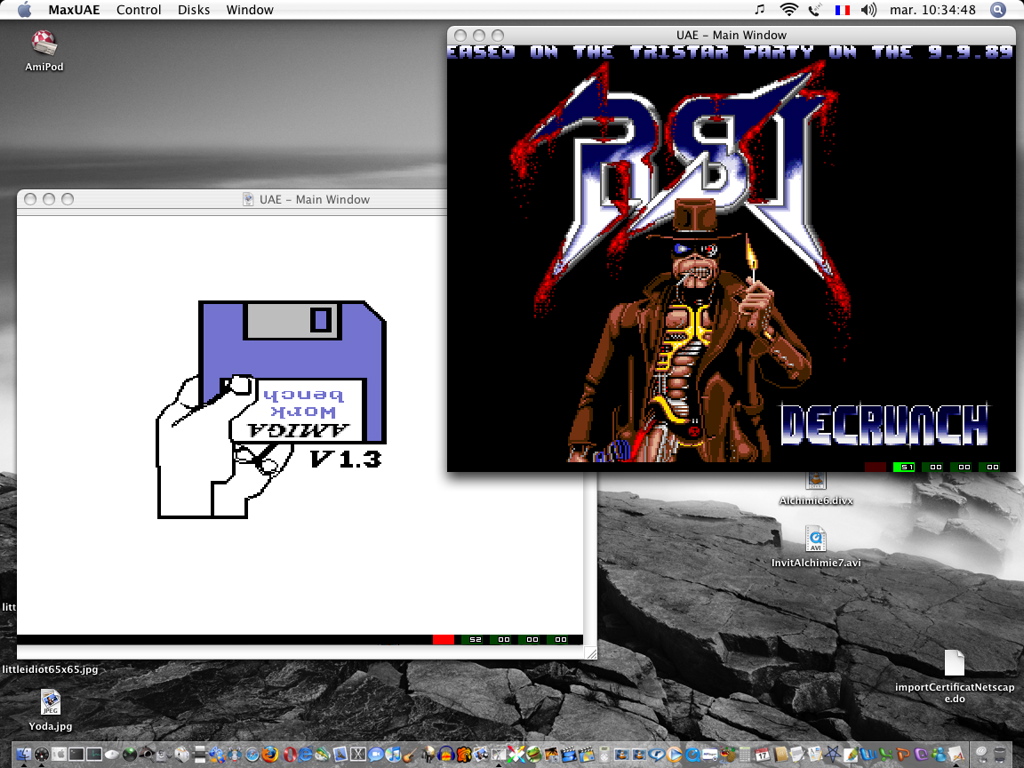Screen dimensions: 1024x768
Task: Open the Control menu
Action: coord(138,10)
